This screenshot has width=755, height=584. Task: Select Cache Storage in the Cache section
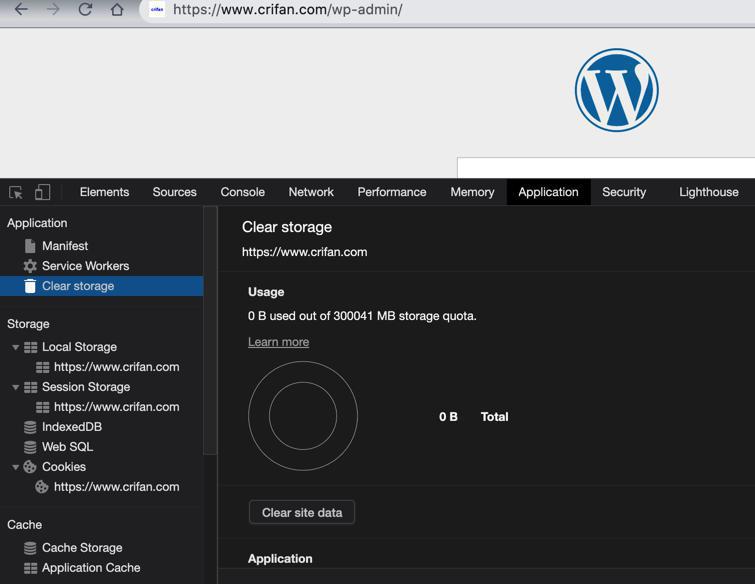(x=82, y=548)
